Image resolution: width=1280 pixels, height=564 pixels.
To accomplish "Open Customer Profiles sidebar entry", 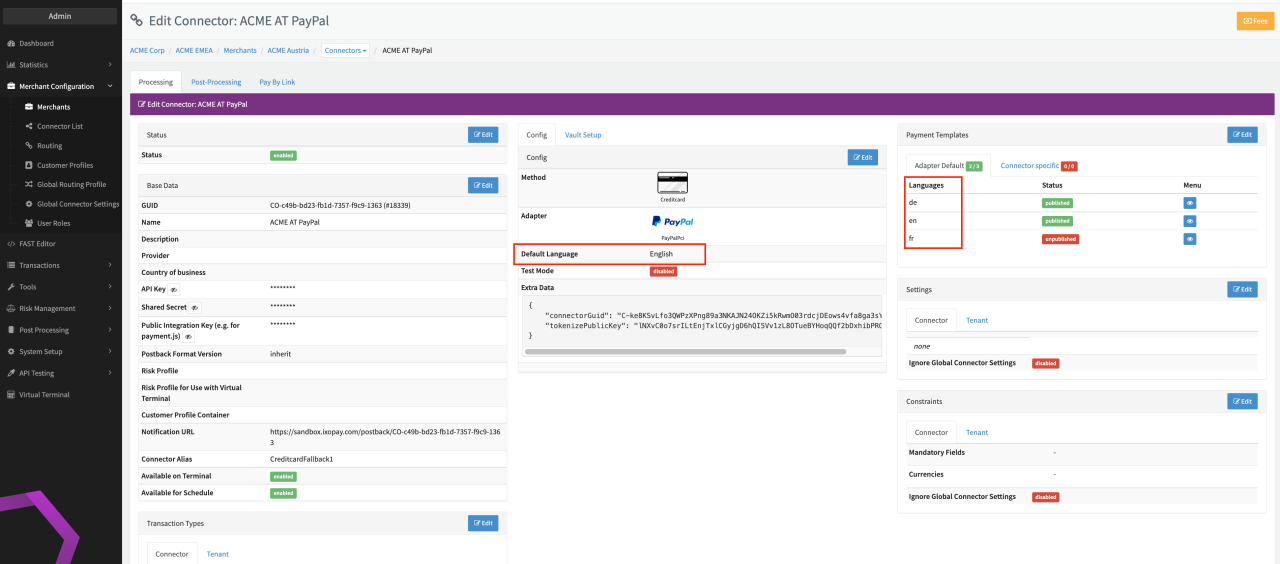I will click(65, 165).
